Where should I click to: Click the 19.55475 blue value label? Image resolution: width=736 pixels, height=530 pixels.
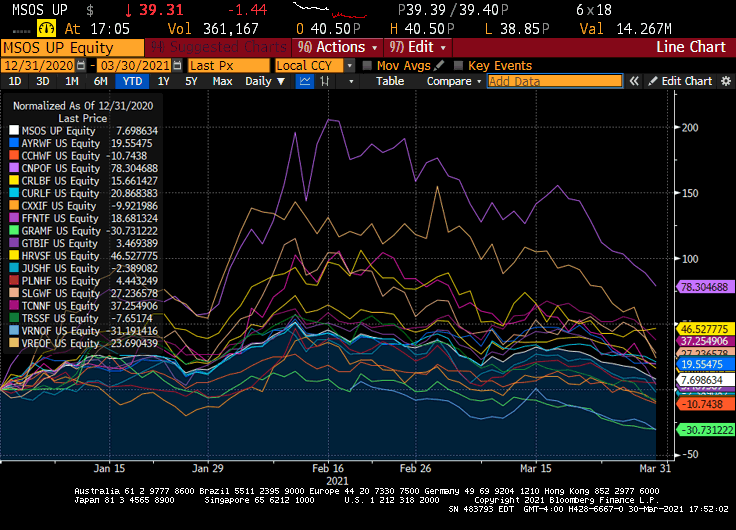705,364
